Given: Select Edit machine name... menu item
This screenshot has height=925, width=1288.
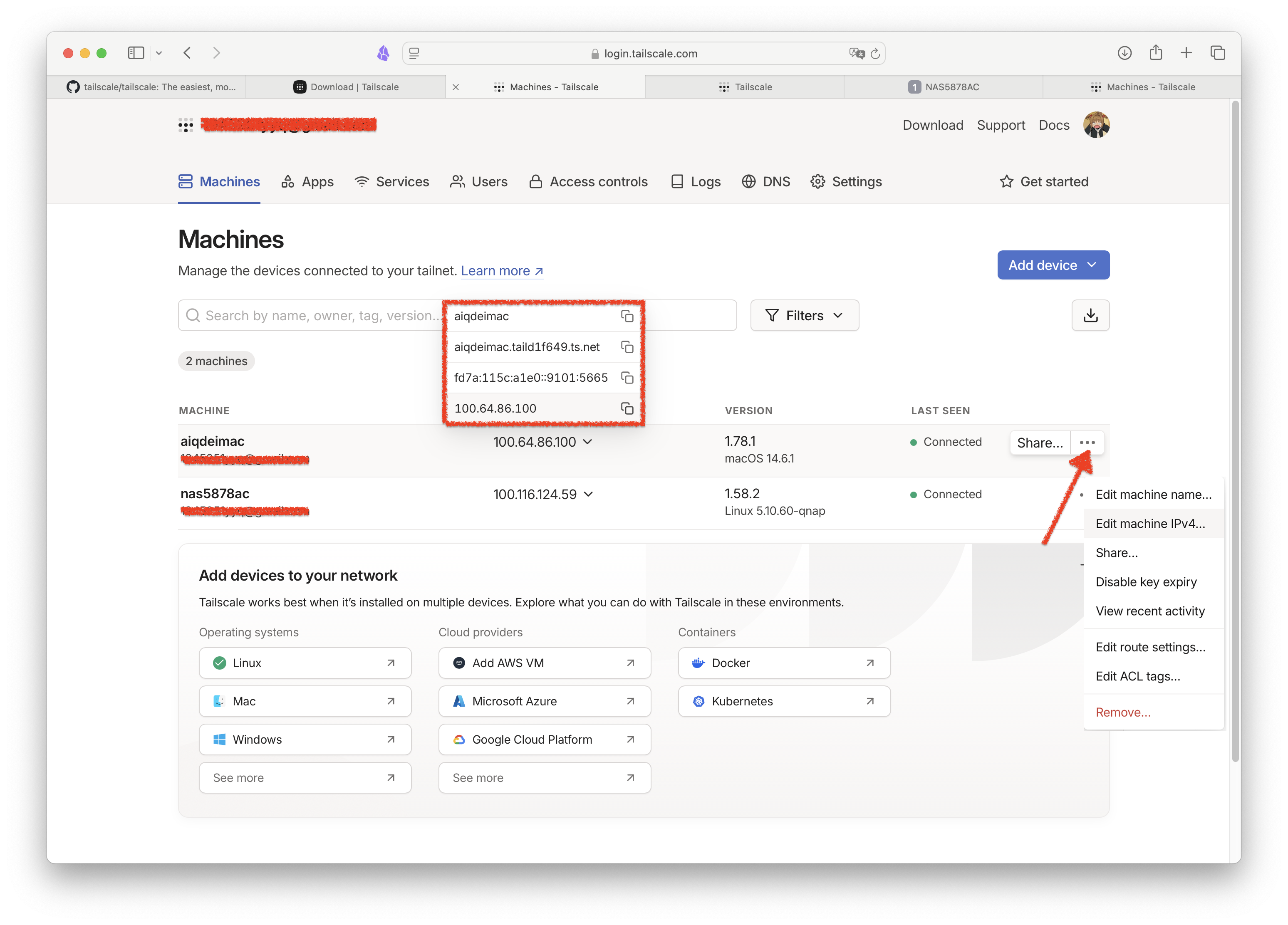Looking at the screenshot, I should [1153, 495].
